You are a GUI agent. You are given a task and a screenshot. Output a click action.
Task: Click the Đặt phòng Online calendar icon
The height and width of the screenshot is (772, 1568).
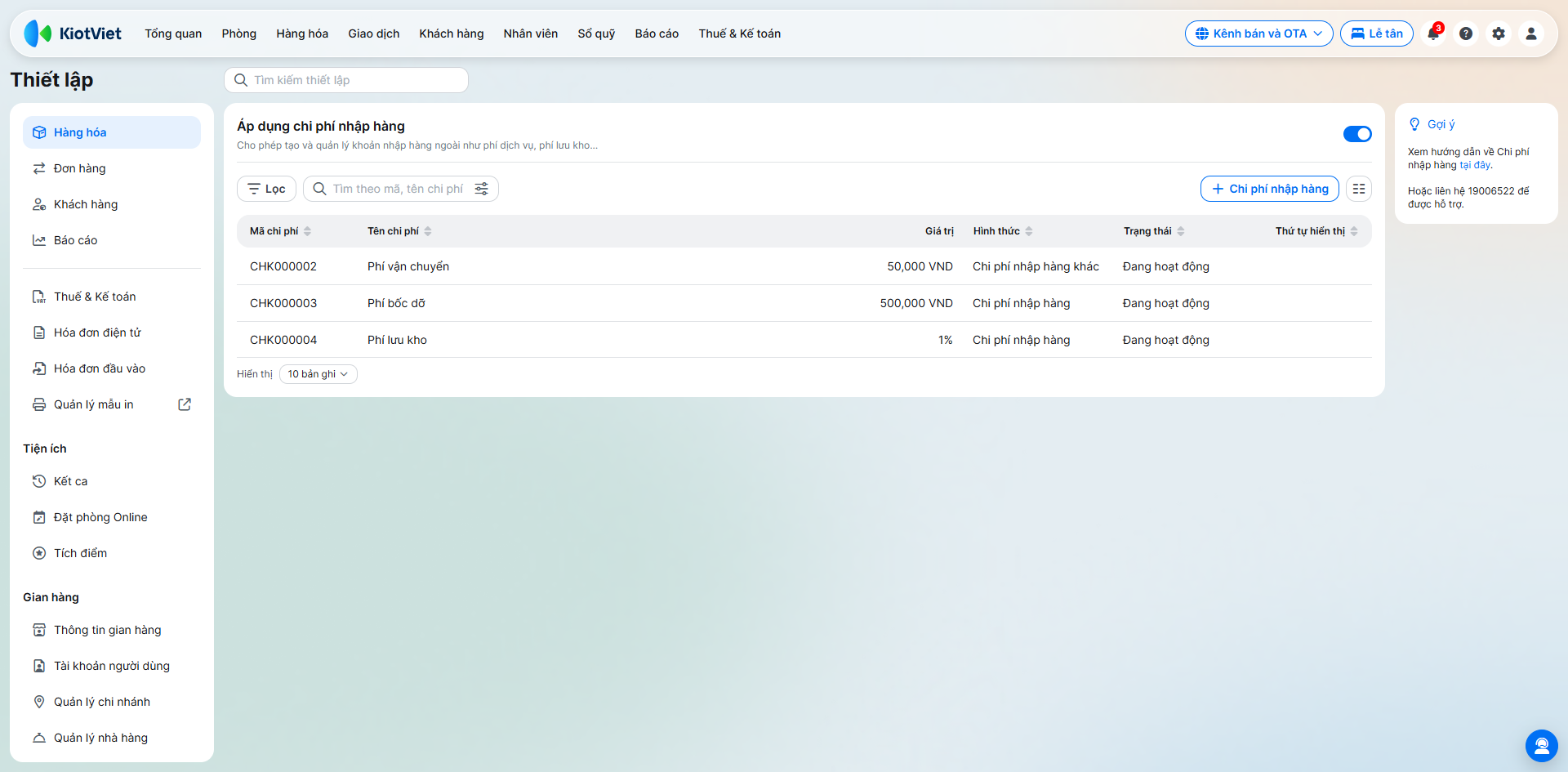[x=39, y=517]
